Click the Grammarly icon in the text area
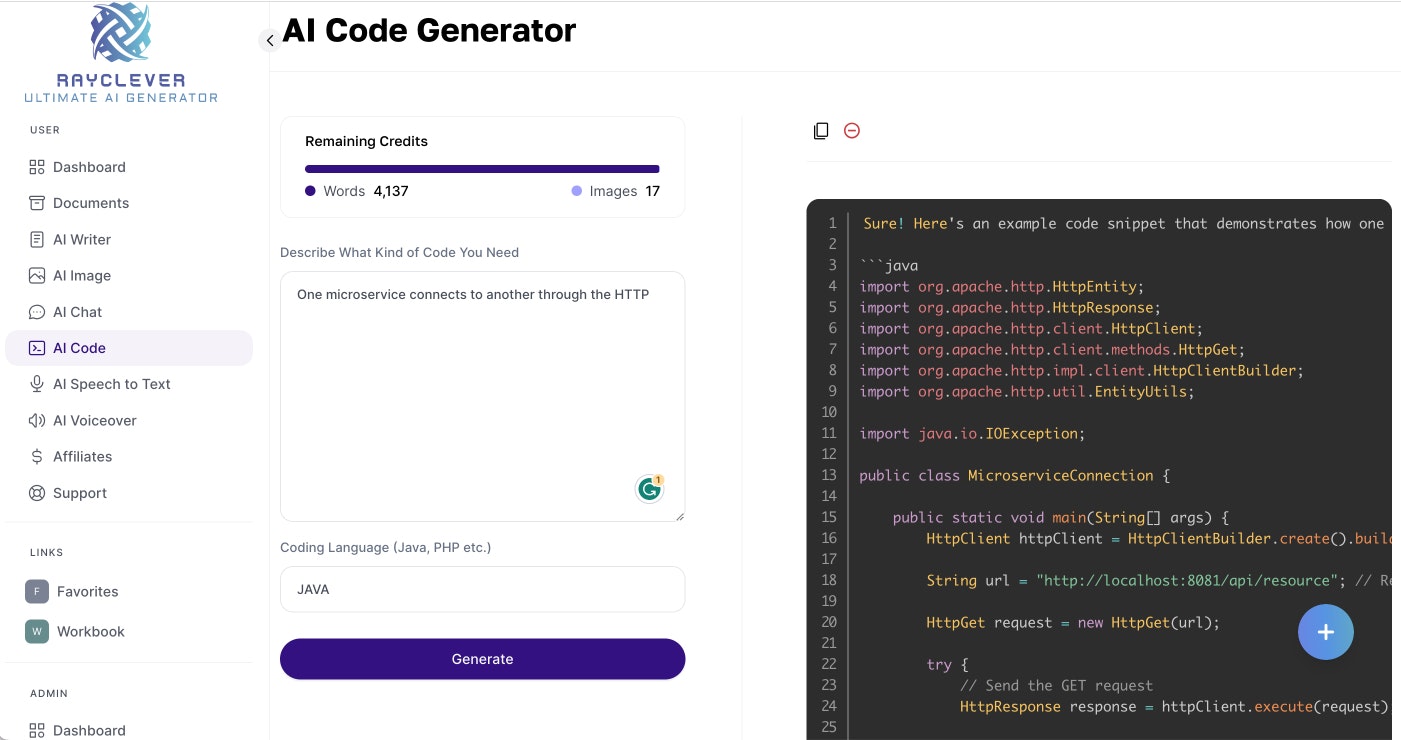This screenshot has width=1401, height=740. 650,488
